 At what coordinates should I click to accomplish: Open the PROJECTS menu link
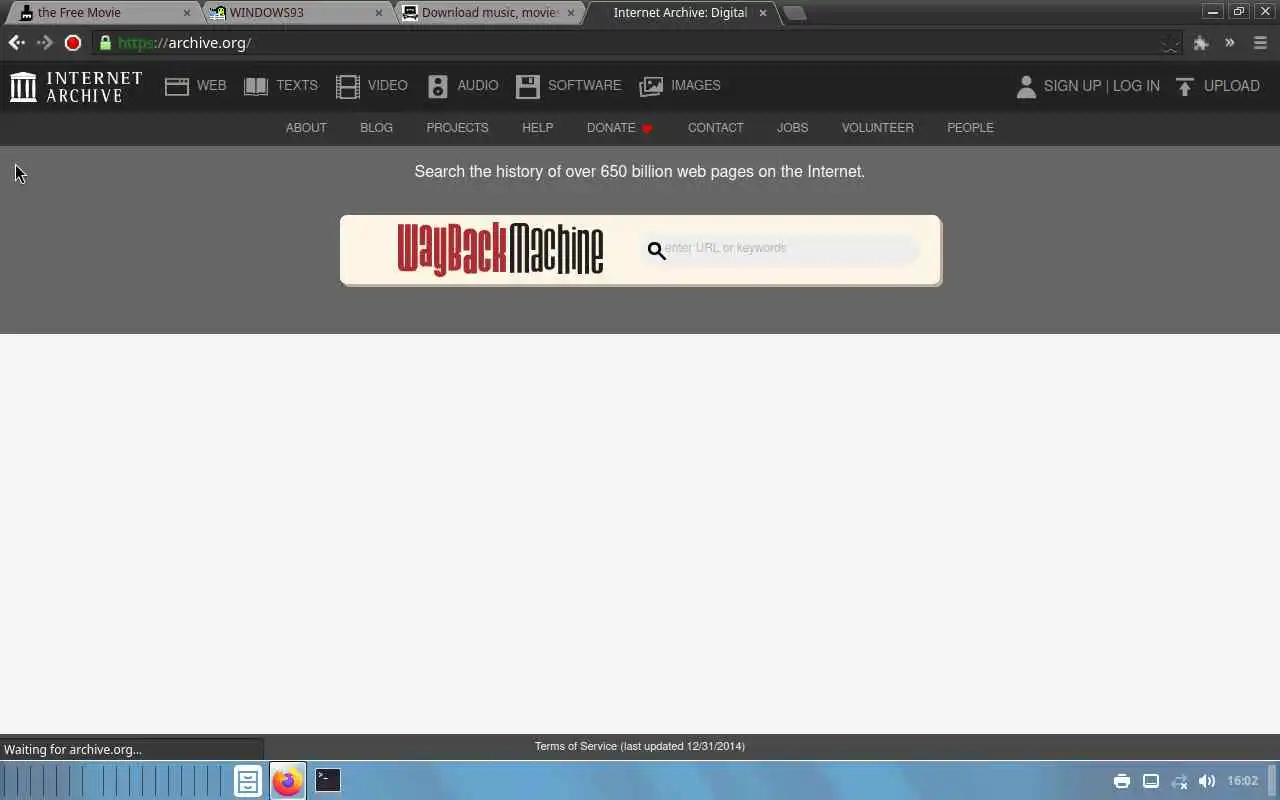click(457, 128)
